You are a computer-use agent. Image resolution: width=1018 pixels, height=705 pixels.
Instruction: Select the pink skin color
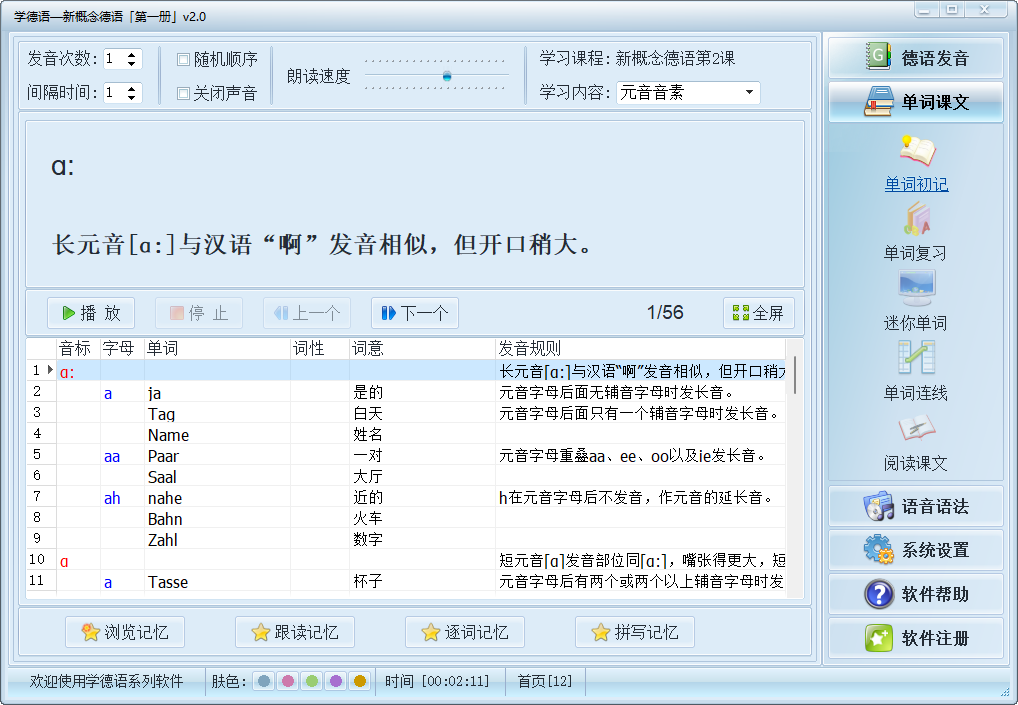point(288,681)
